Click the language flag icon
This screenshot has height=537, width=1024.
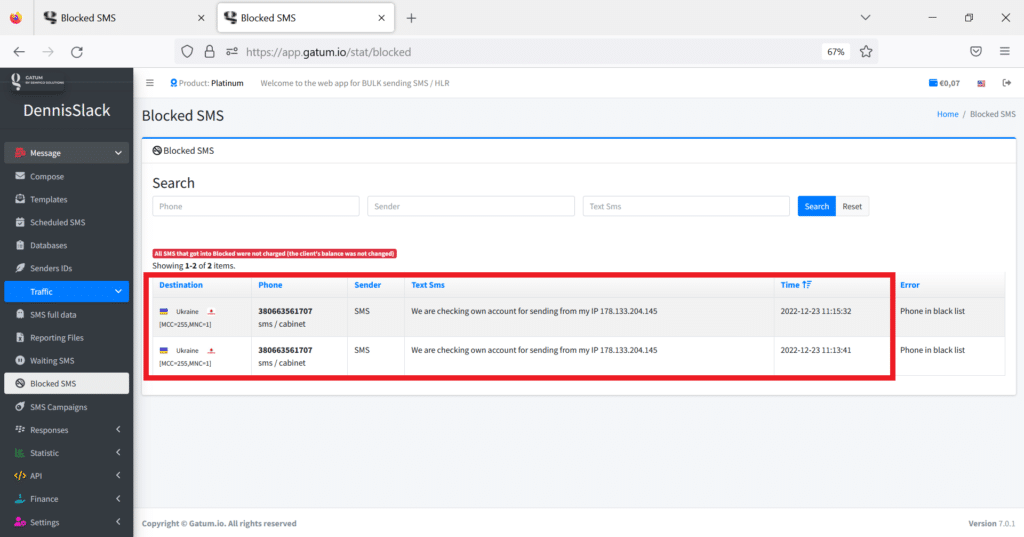(x=981, y=83)
